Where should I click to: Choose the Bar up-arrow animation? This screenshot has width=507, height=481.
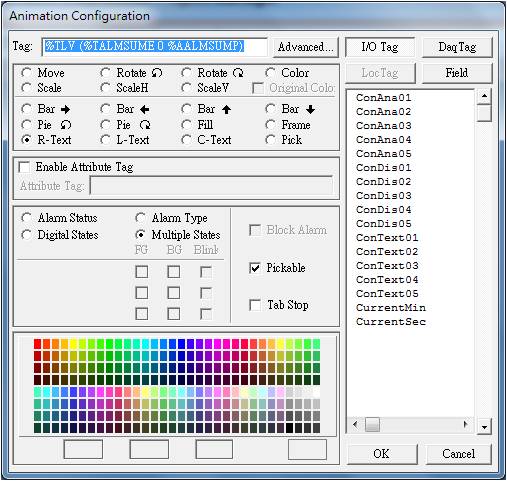coord(186,109)
